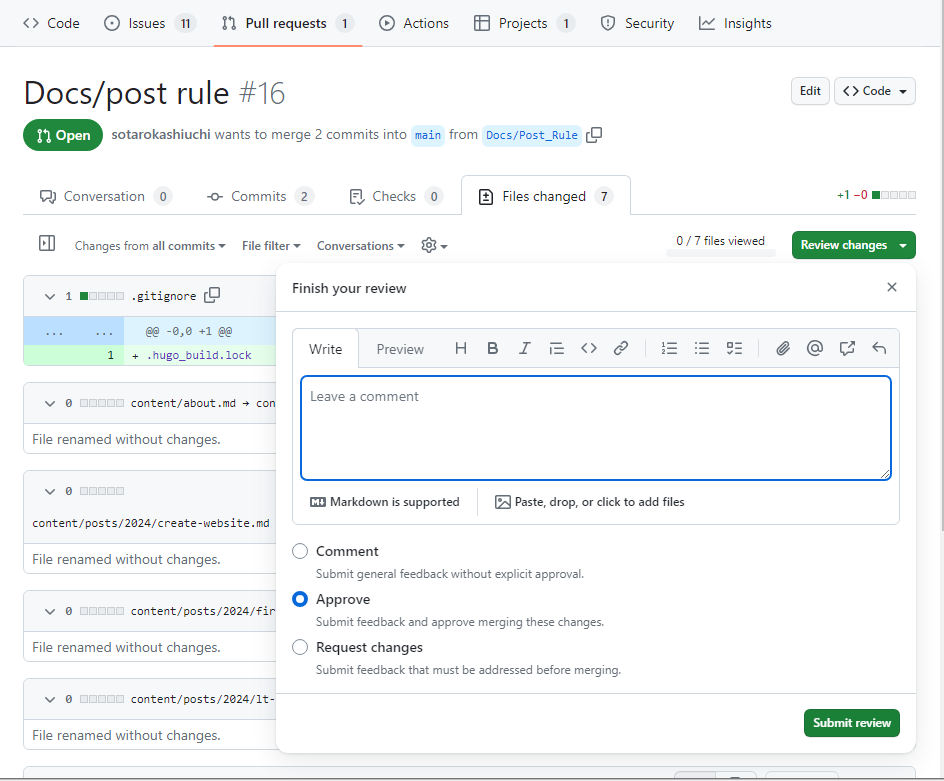944x781 pixels.
Task: Click the main branch link
Action: 427,135
